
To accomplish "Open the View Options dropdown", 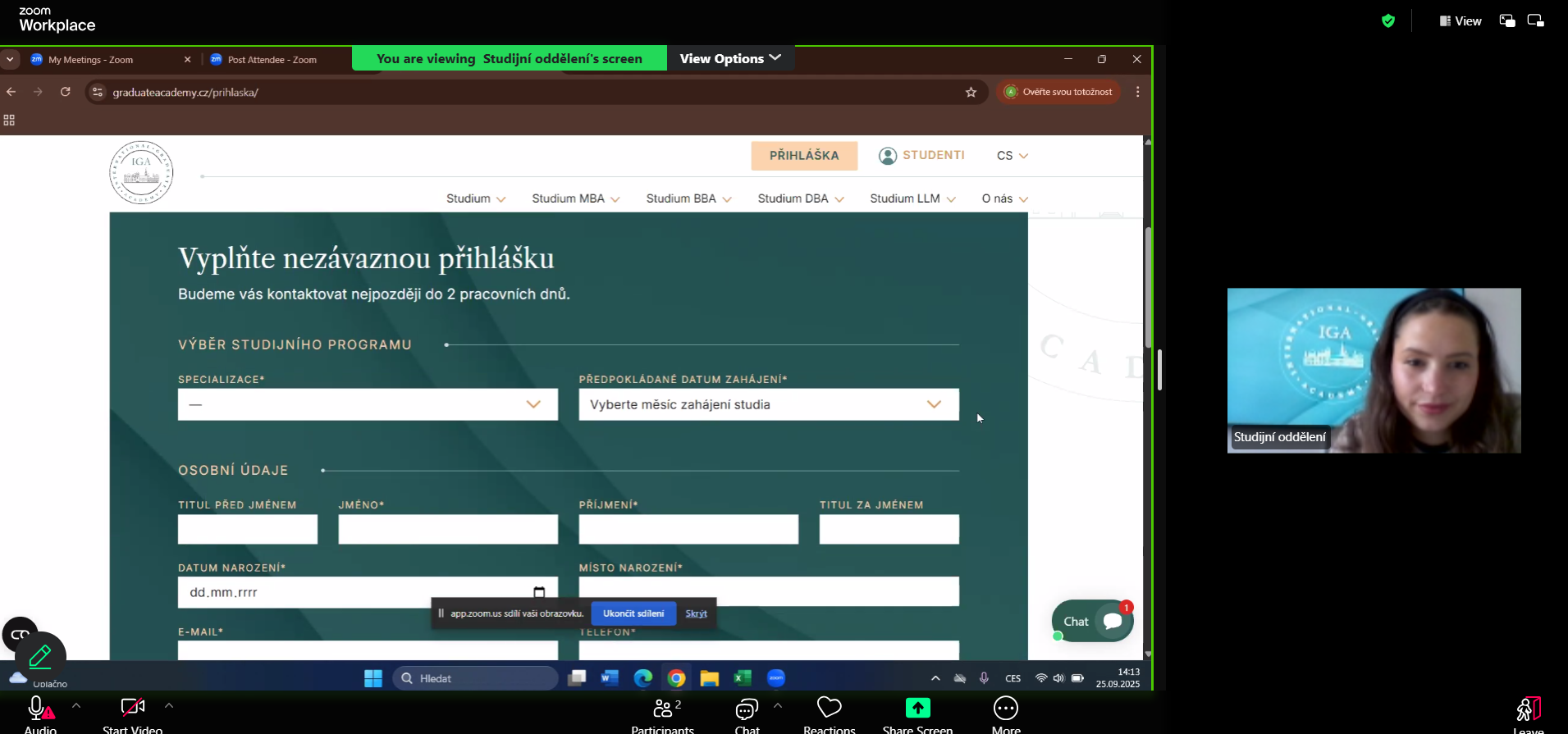I will pyautogui.click(x=729, y=58).
